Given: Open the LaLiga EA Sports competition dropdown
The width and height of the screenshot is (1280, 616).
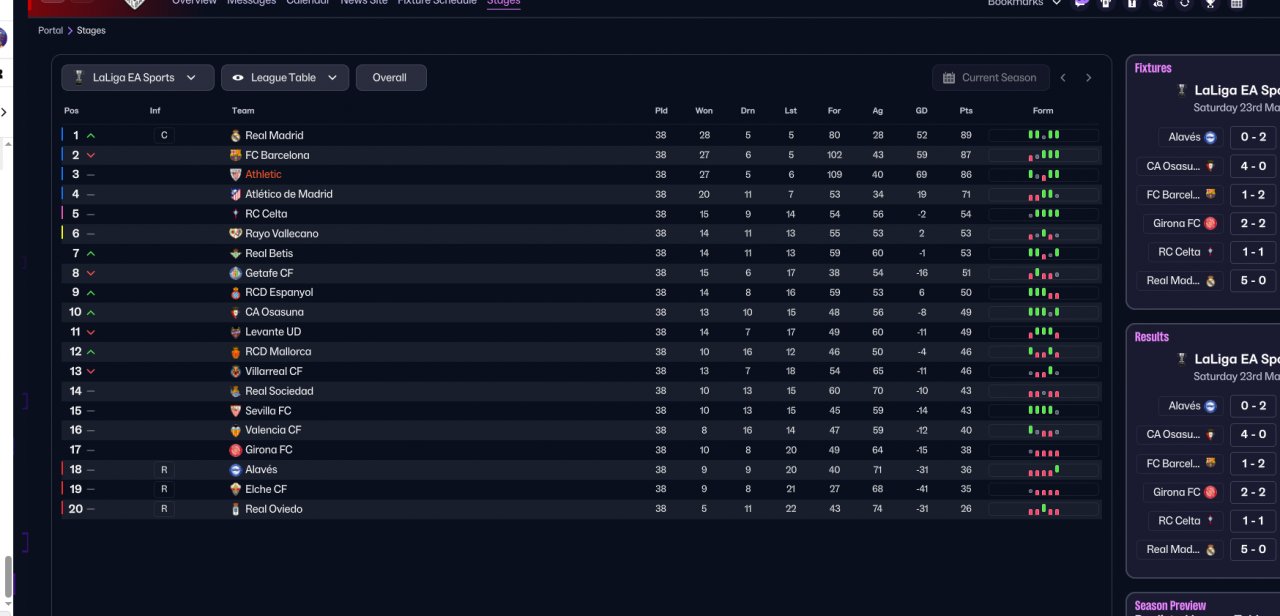Looking at the screenshot, I should tap(138, 78).
